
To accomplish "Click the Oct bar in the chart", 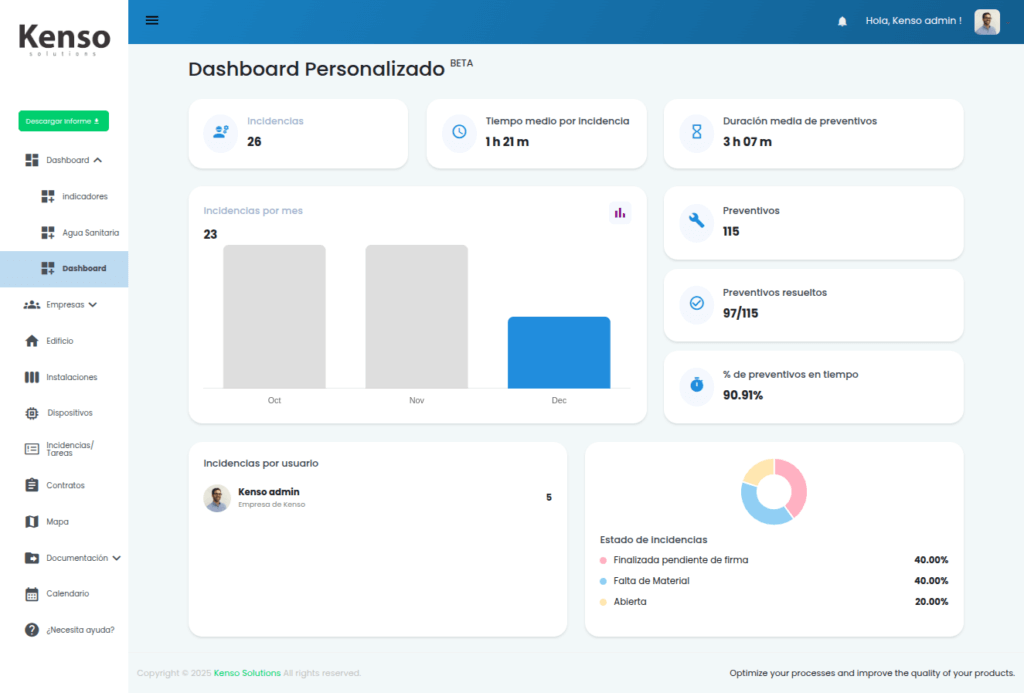I will (274, 317).
